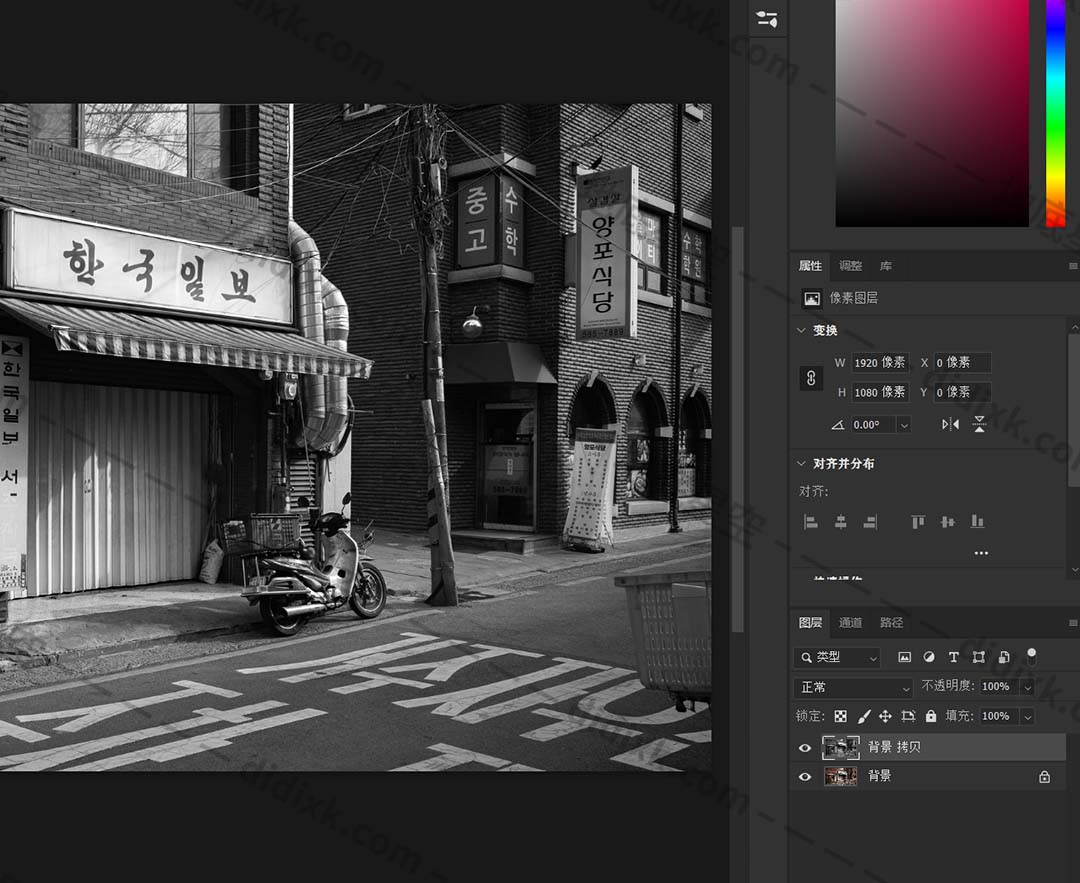This screenshot has height=883, width=1080.
Task: Align top edges in the Properties panel
Action: 918,522
